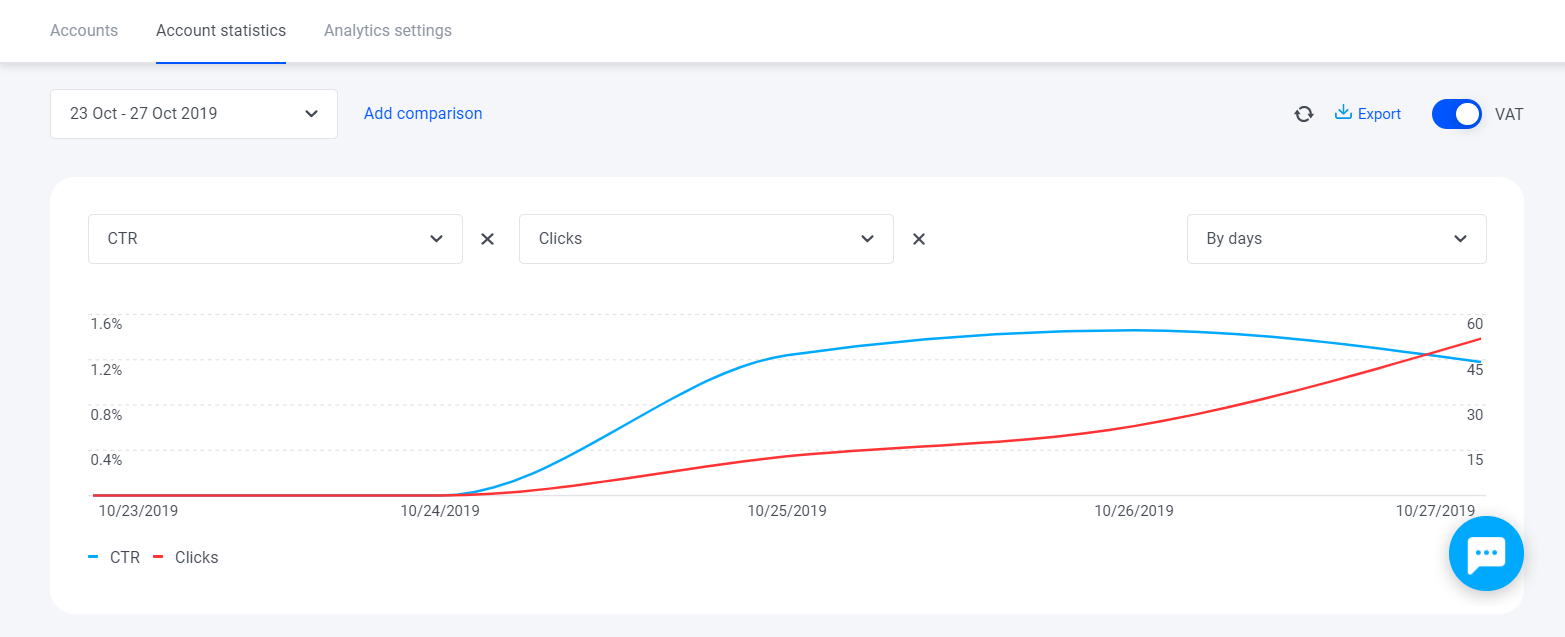
Task: Toggle the VAT switch off
Action: coord(1457,114)
